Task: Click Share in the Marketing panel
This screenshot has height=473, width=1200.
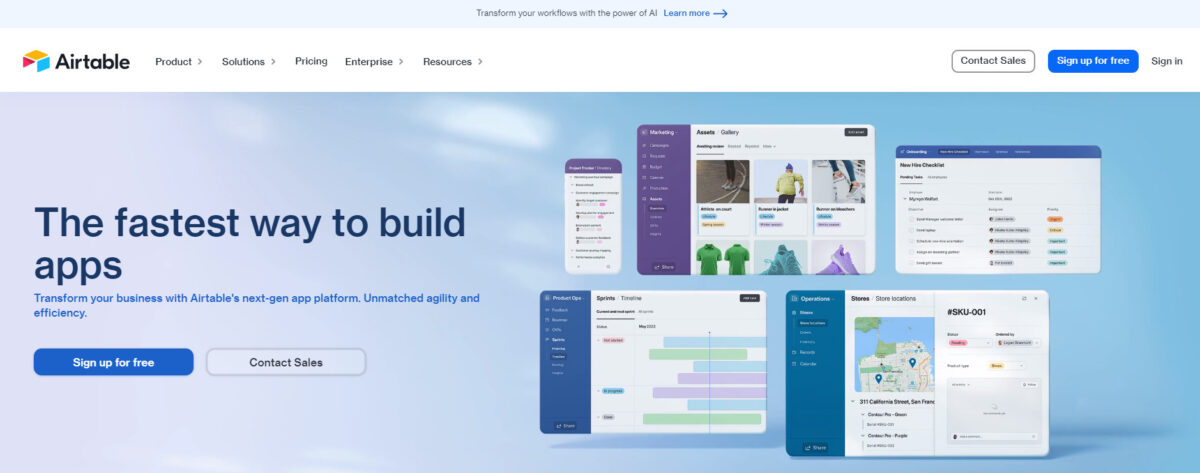Action: coord(664,267)
